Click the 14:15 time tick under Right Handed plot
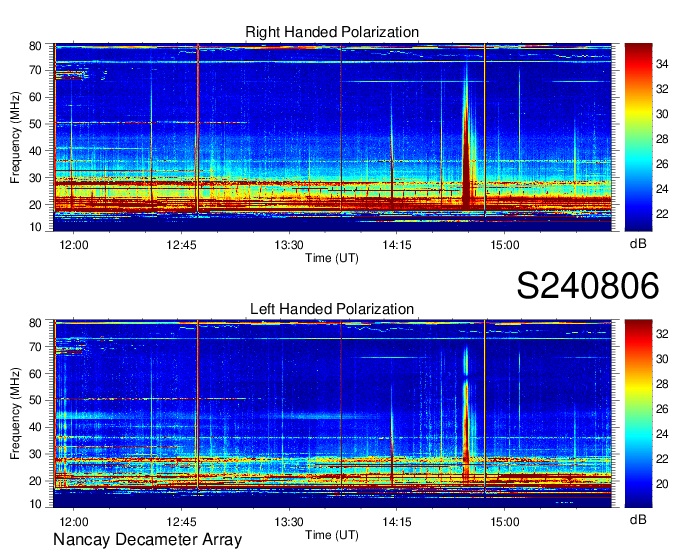Viewport: 680px width, 552px height. point(397,245)
